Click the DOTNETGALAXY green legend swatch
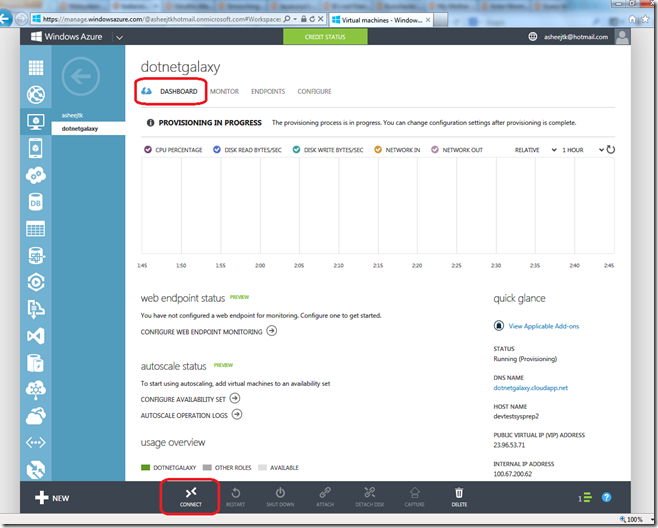658x528 pixels. click(146, 468)
